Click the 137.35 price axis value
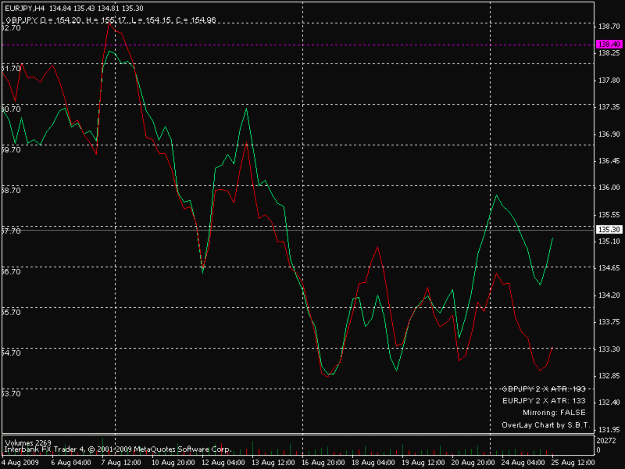This screenshot has height=469, width=625. click(x=609, y=107)
